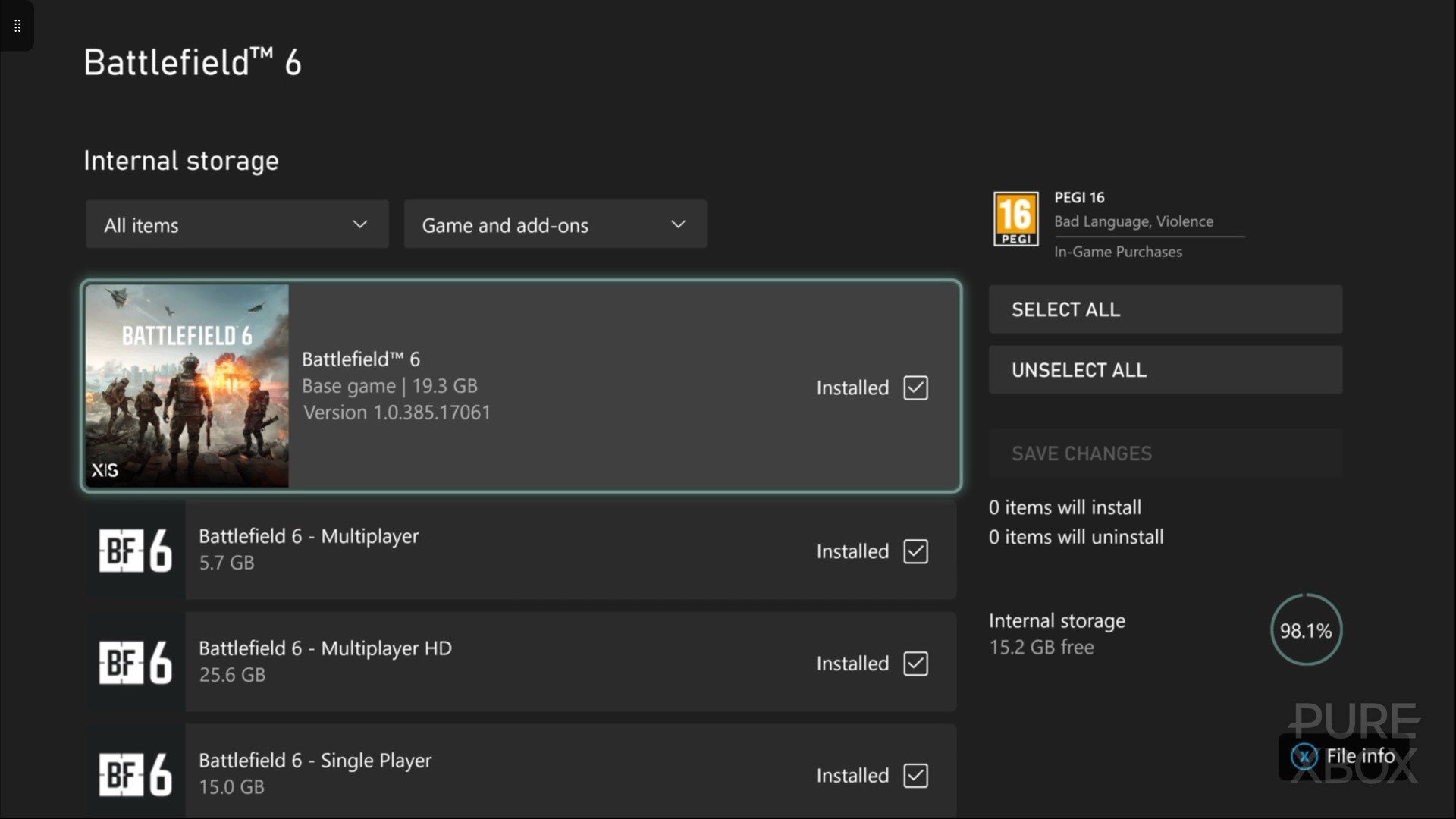The width and height of the screenshot is (1456, 819).
Task: Click the chevron on All items filter
Action: pyautogui.click(x=360, y=224)
